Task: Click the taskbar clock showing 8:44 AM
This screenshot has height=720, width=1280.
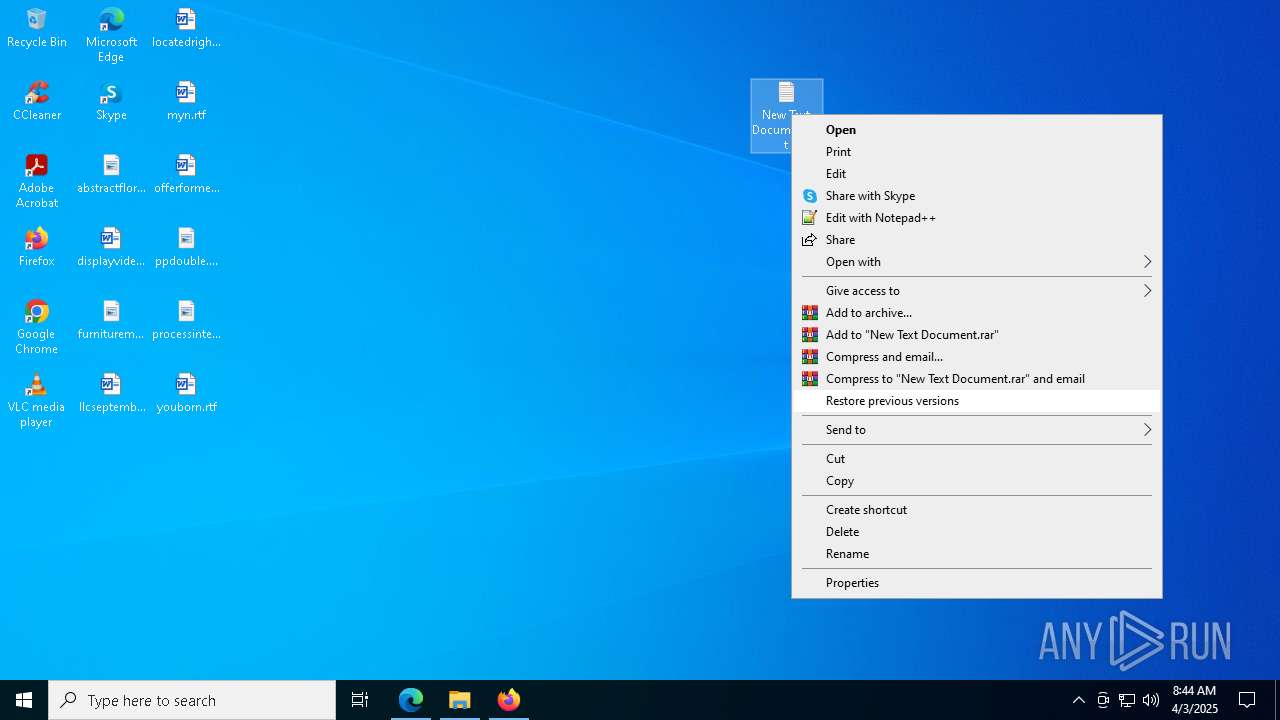Action: tap(1195, 700)
